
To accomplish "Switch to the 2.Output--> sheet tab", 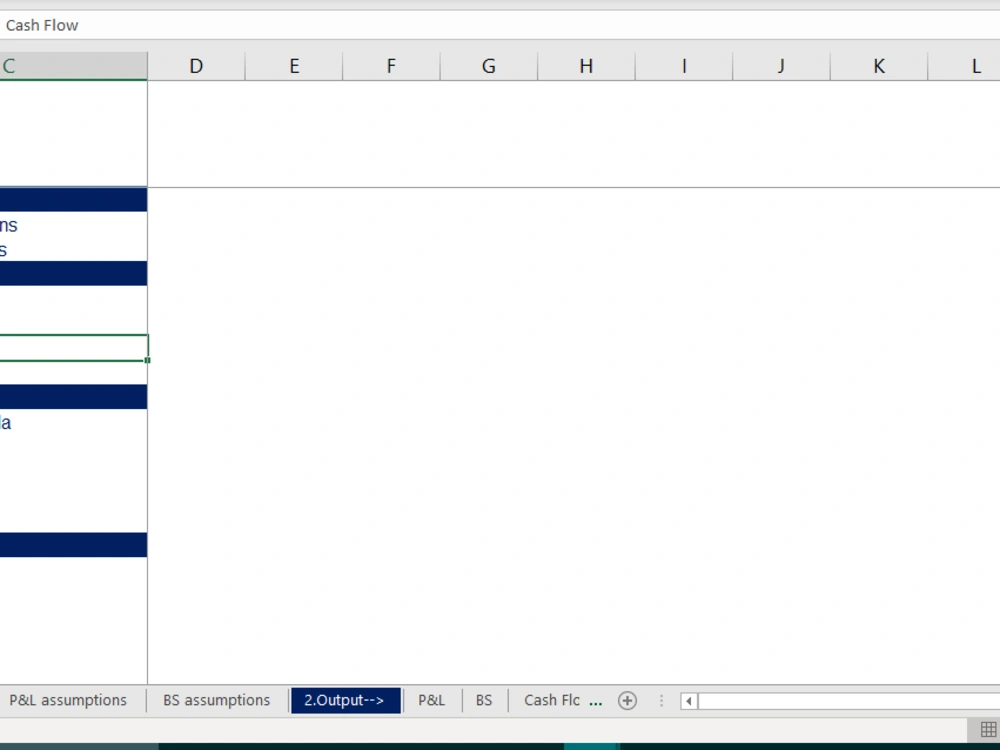I will [346, 700].
